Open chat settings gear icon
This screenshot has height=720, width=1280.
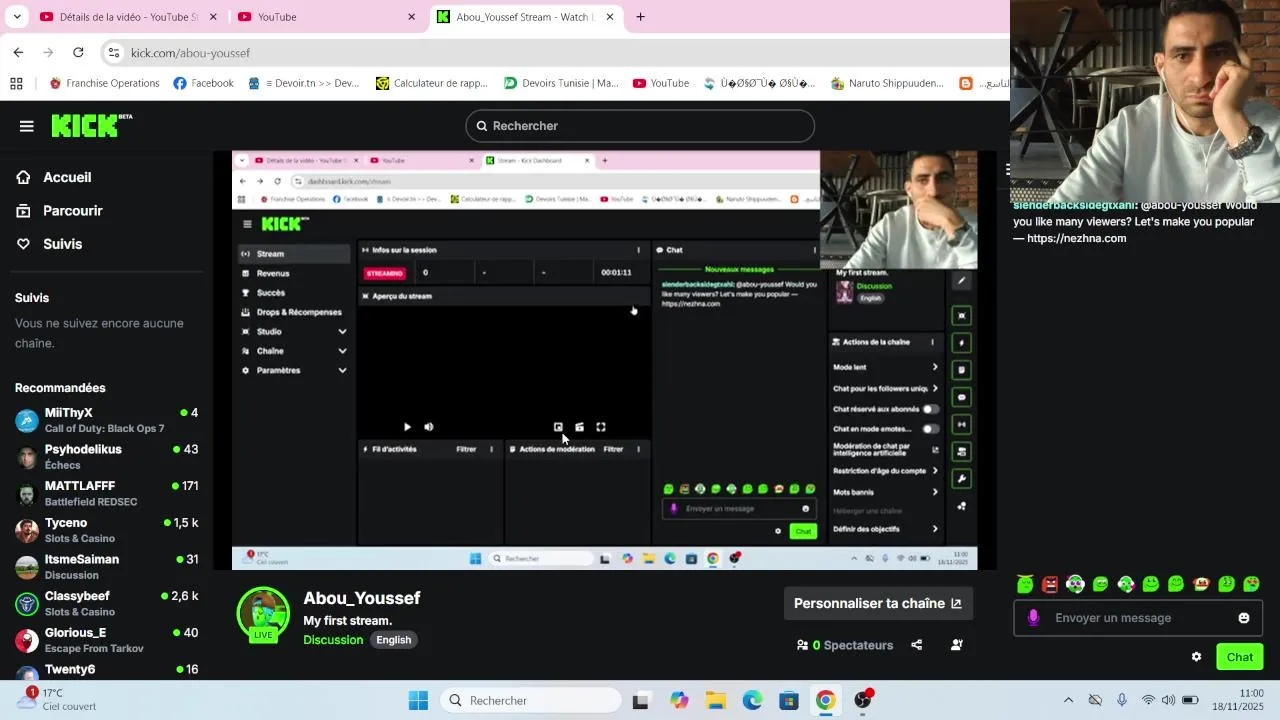click(x=1196, y=657)
